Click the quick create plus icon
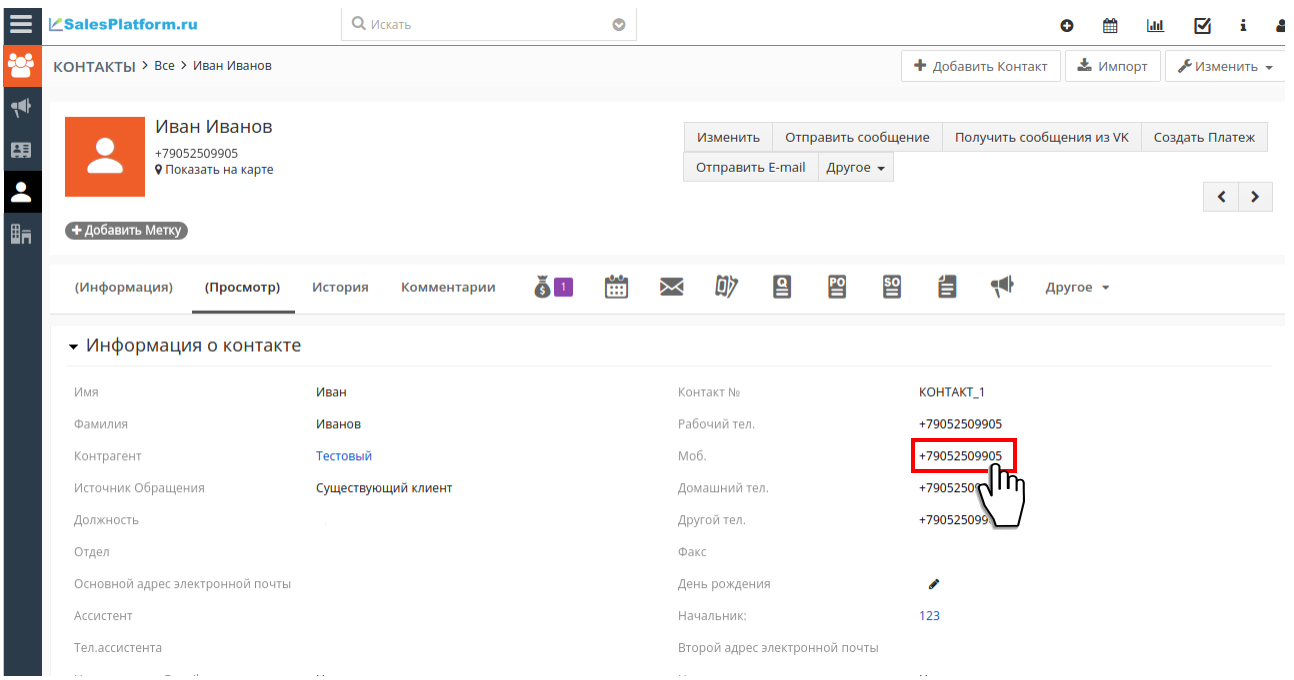This screenshot has height=680, width=1294. (x=1067, y=26)
